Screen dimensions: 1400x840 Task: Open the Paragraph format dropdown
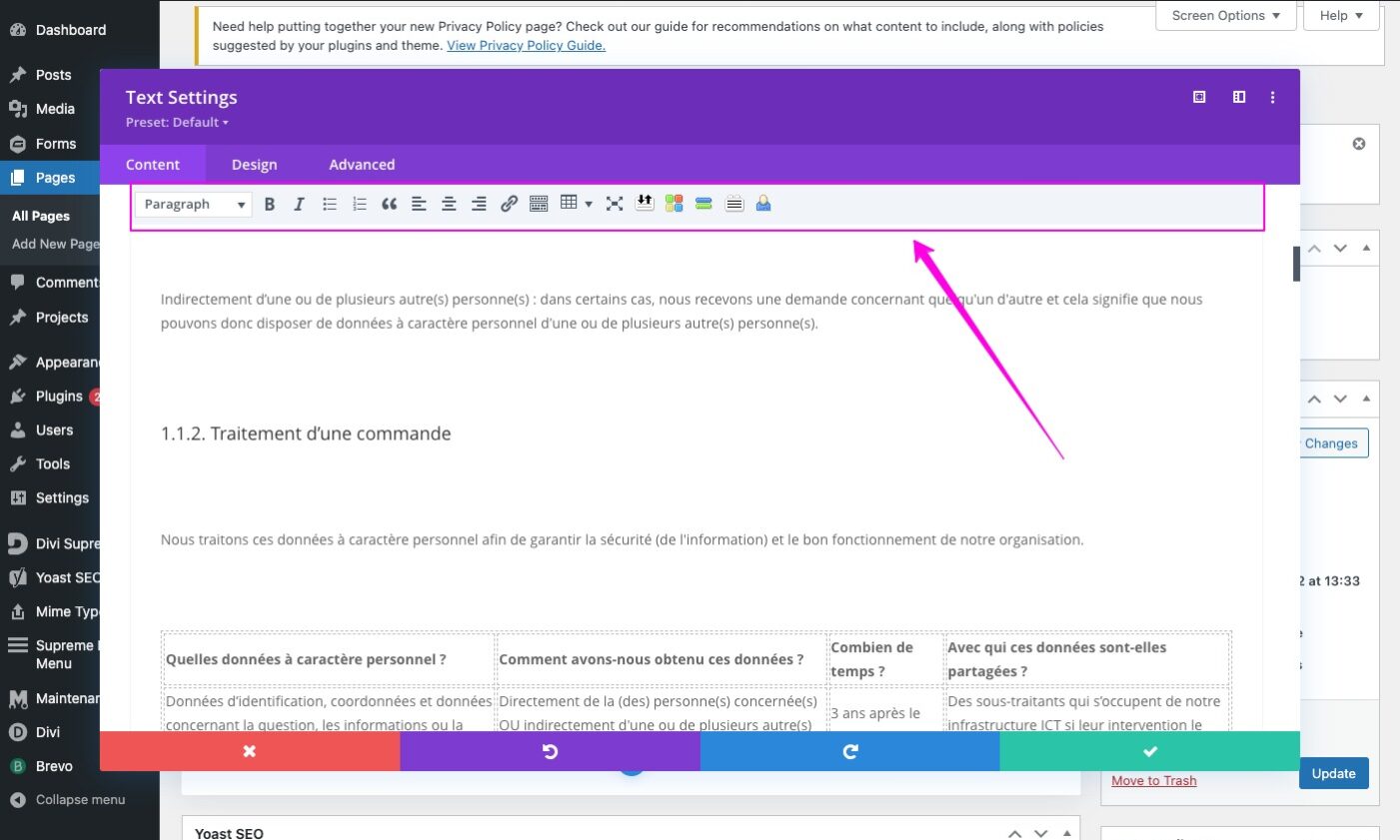point(194,204)
